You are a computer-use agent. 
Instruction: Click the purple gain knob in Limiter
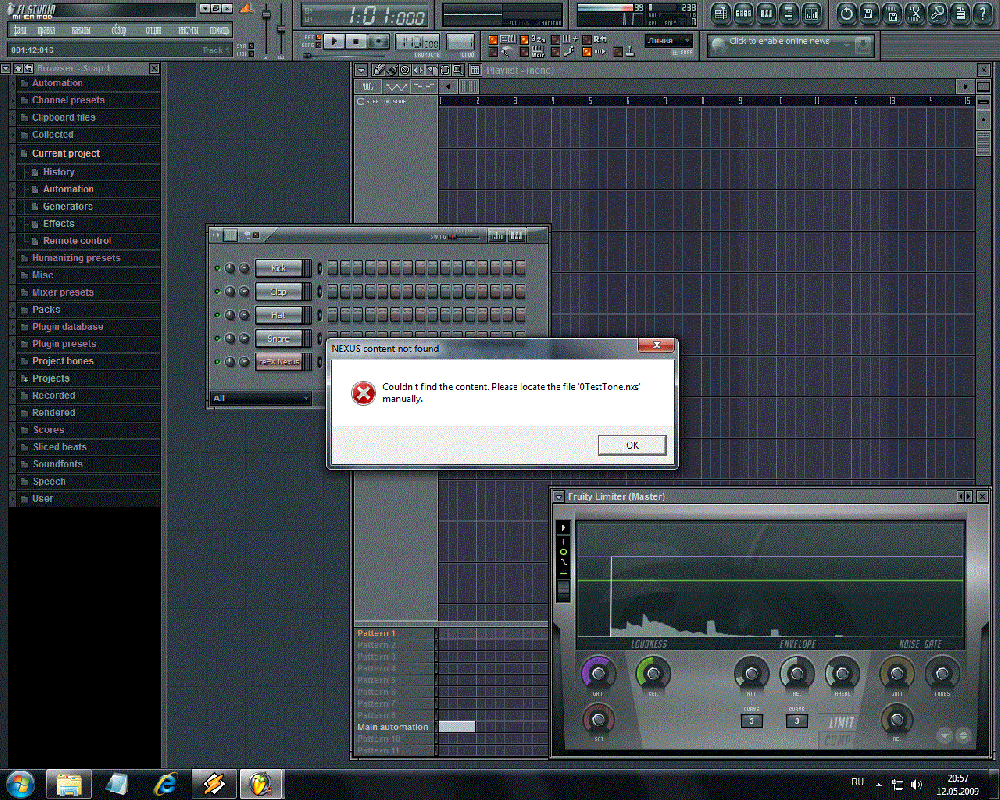598,673
